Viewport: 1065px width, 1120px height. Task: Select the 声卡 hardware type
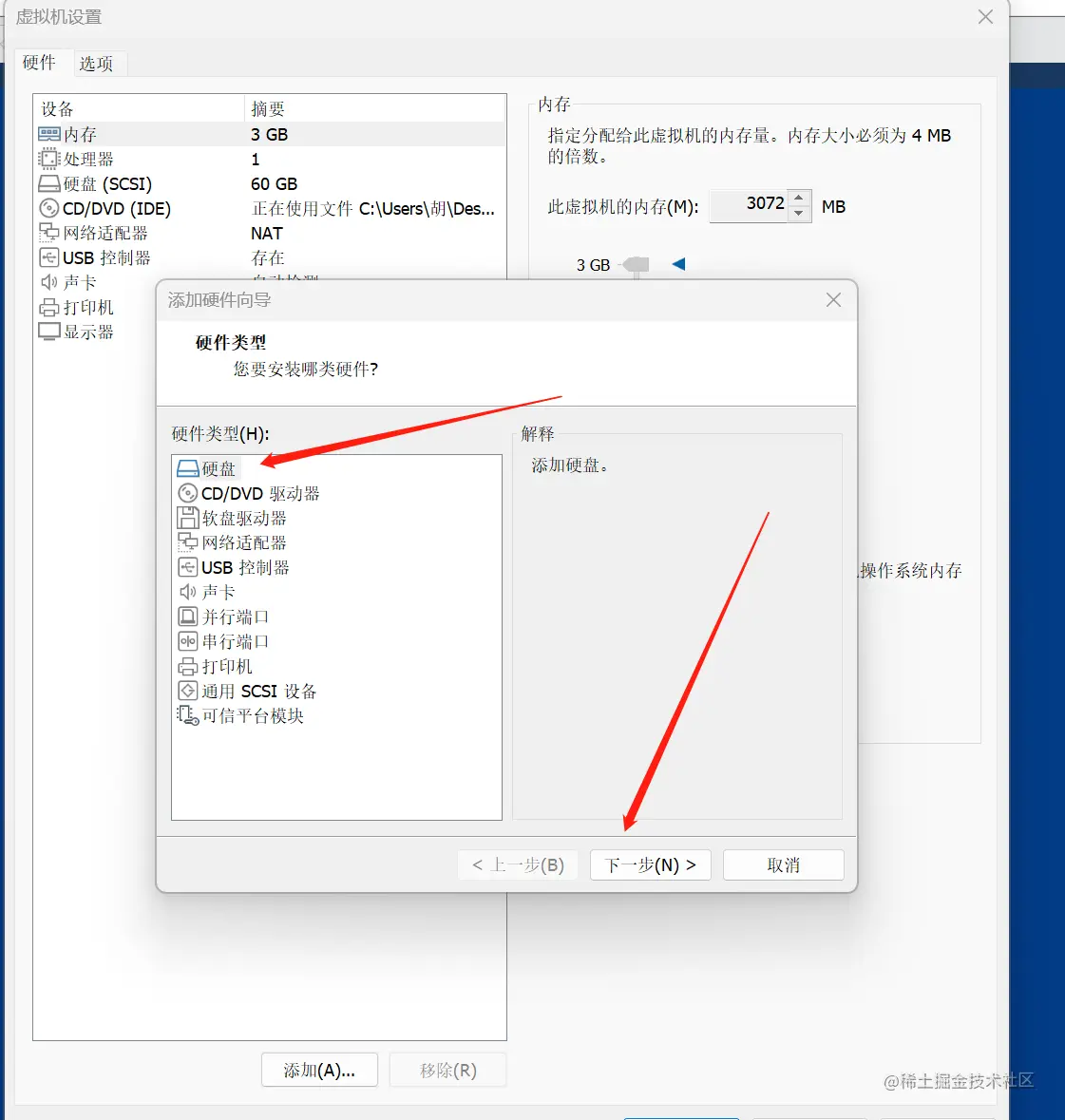217,591
